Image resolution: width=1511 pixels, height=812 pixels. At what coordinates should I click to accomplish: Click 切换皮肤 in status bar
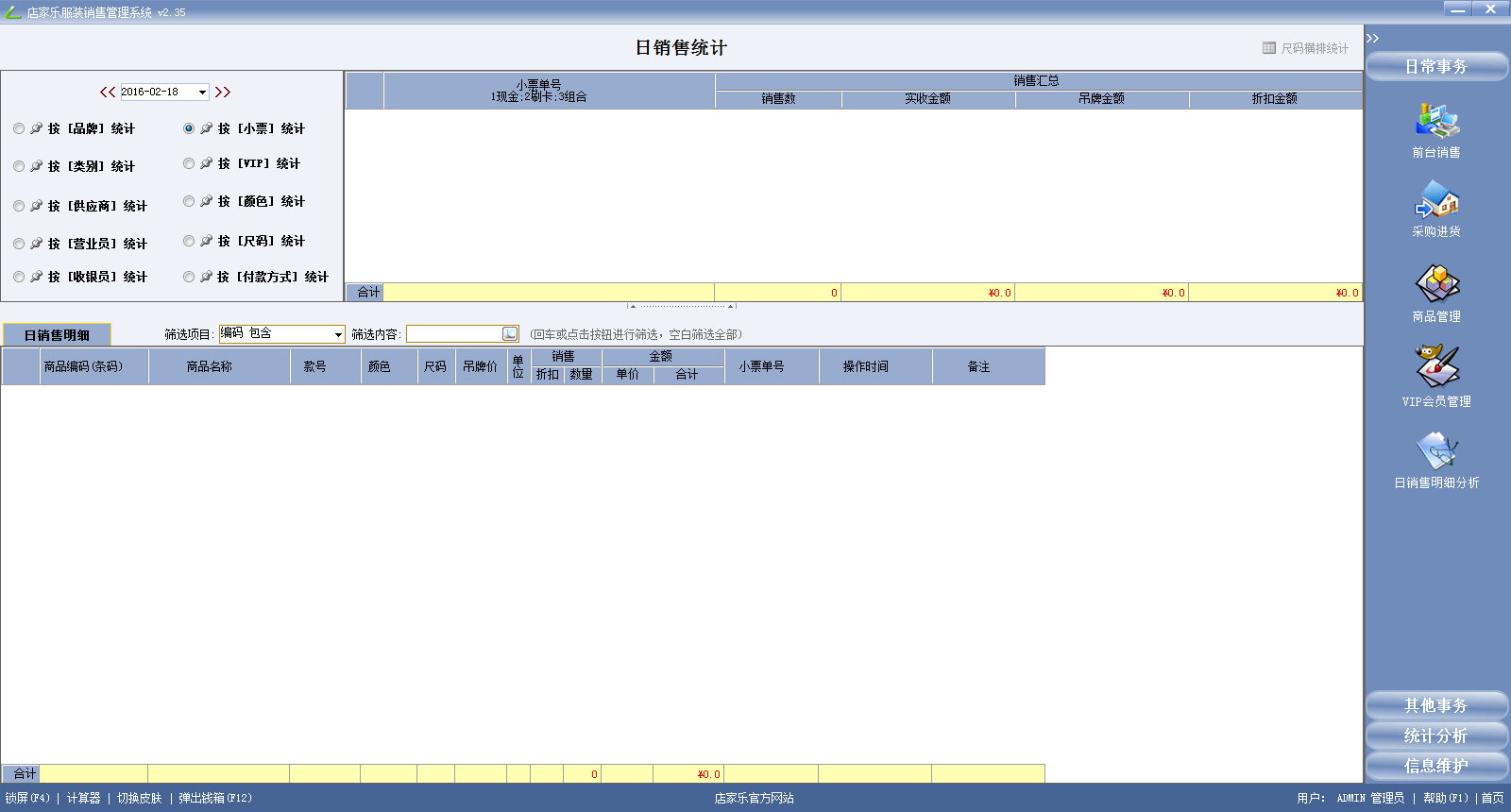(140, 799)
